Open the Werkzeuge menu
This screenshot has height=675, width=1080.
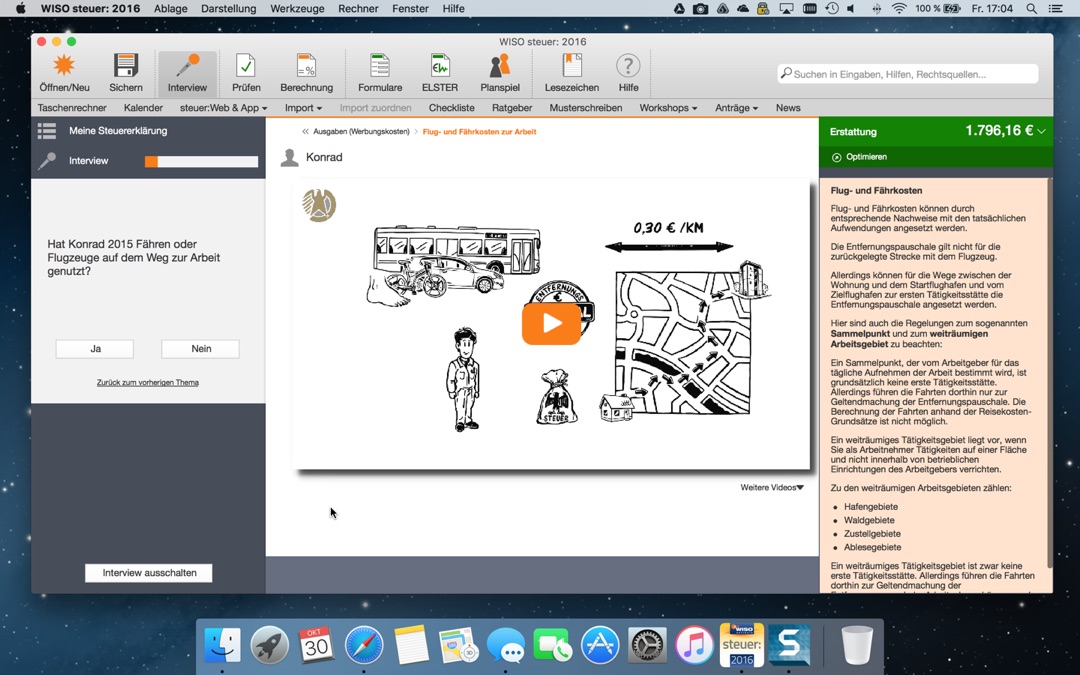tap(298, 8)
